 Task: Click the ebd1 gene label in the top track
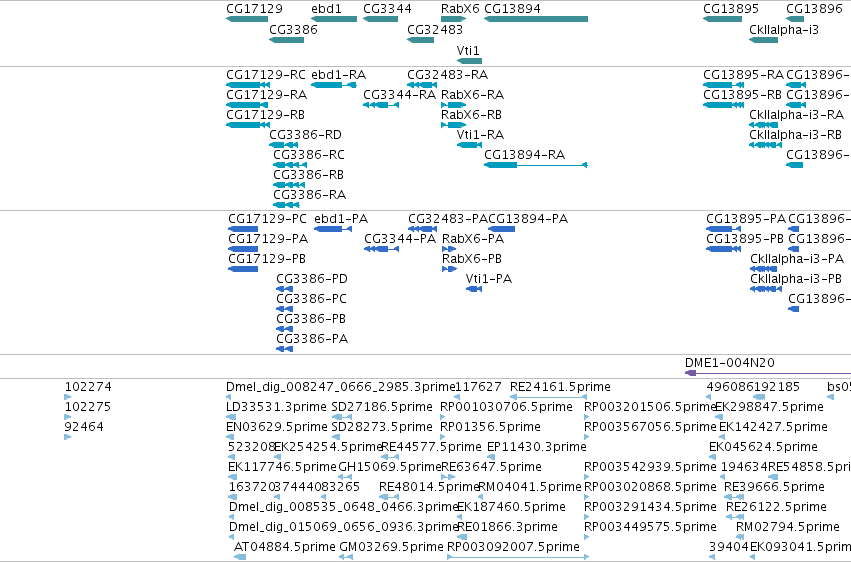click(x=326, y=9)
